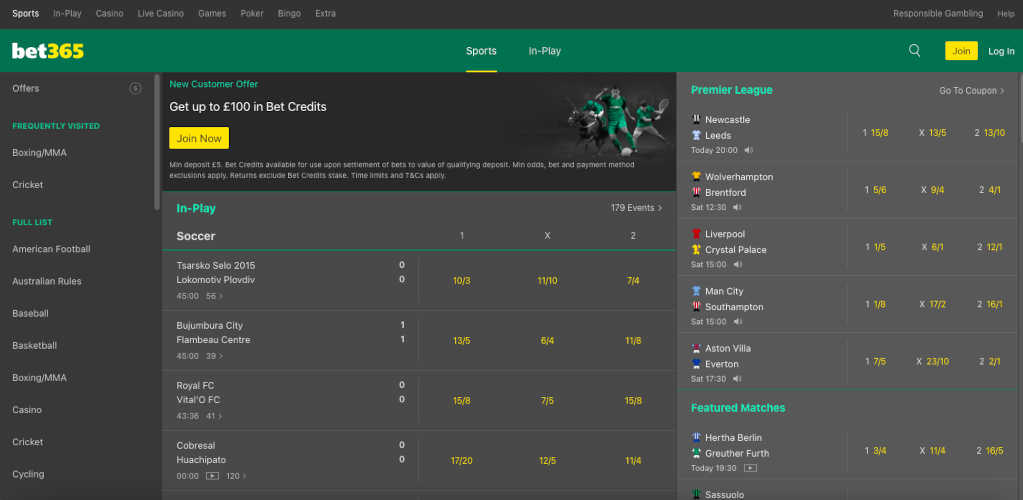
Task: Open Offers in the sidebar
Action: 26,88
